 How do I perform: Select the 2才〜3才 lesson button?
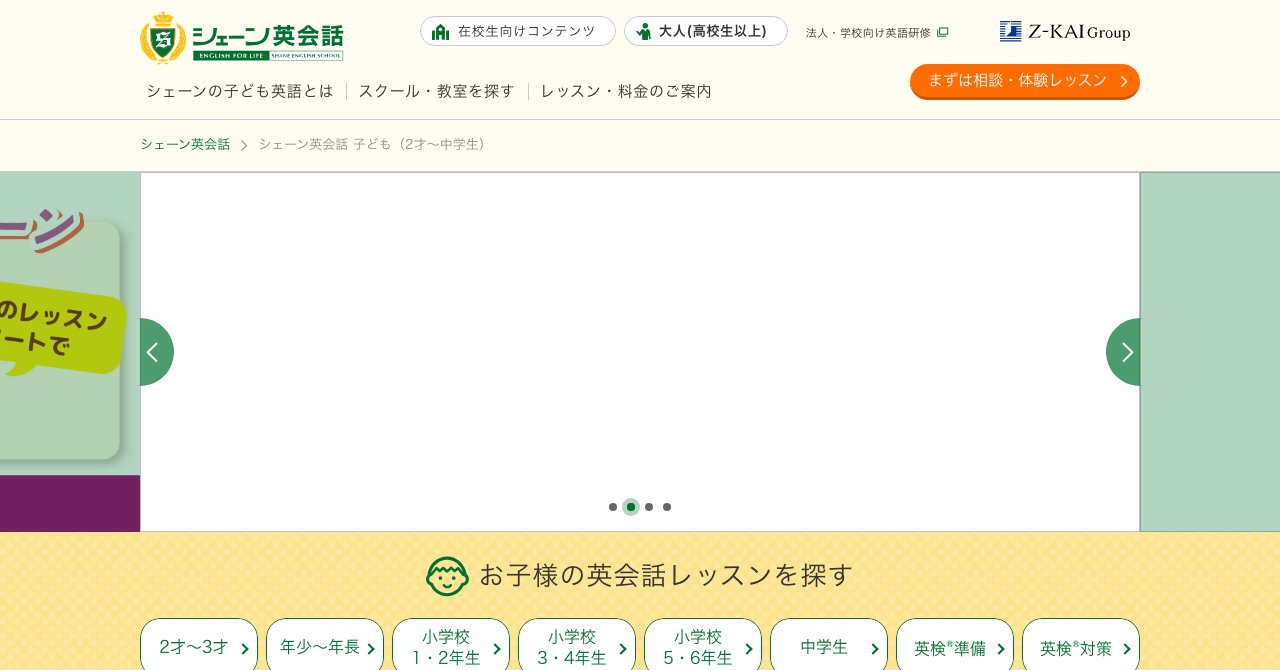point(199,645)
